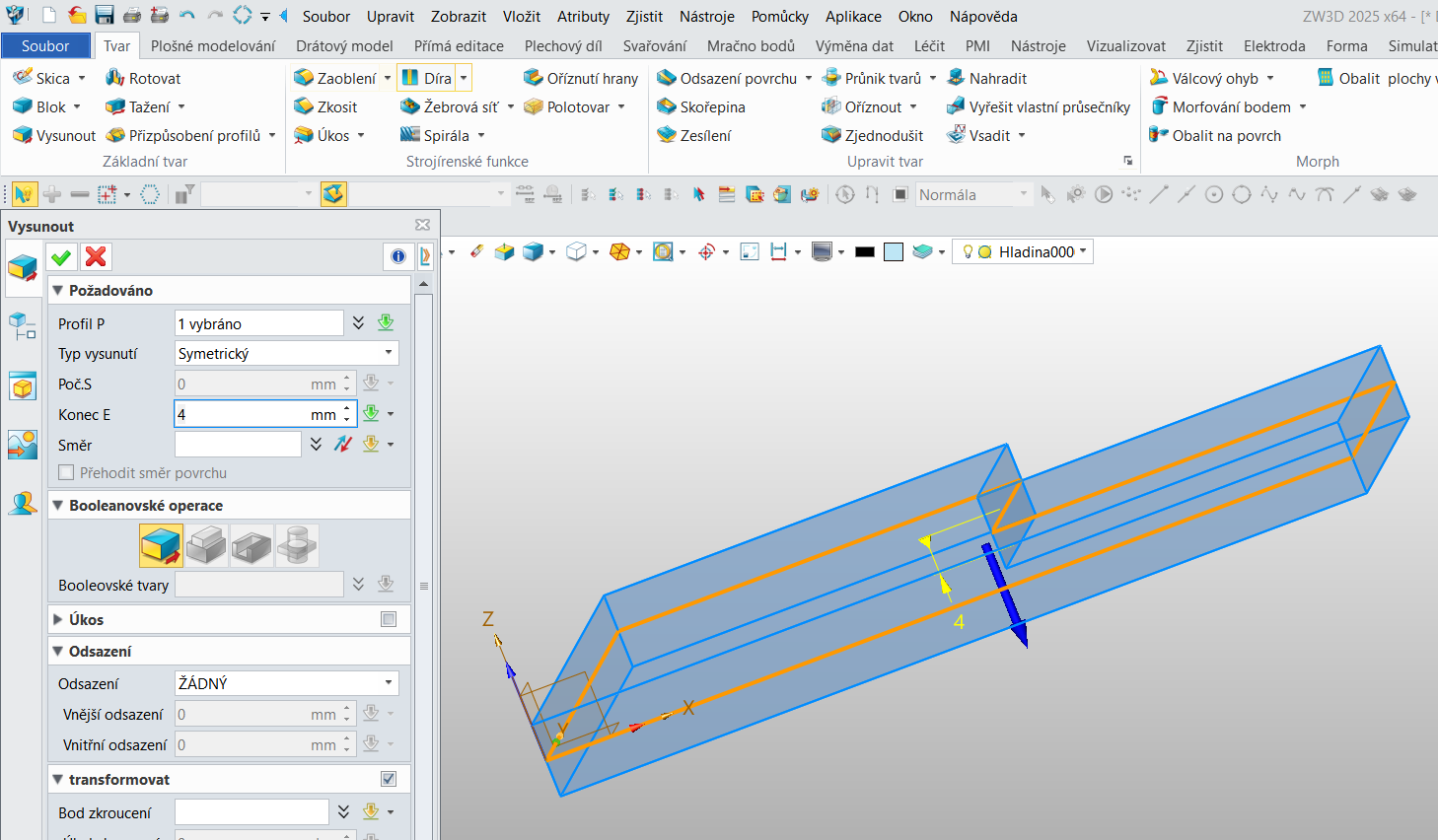The image size is (1438, 840).
Task: Click the blue Soubor button
Action: tap(45, 45)
